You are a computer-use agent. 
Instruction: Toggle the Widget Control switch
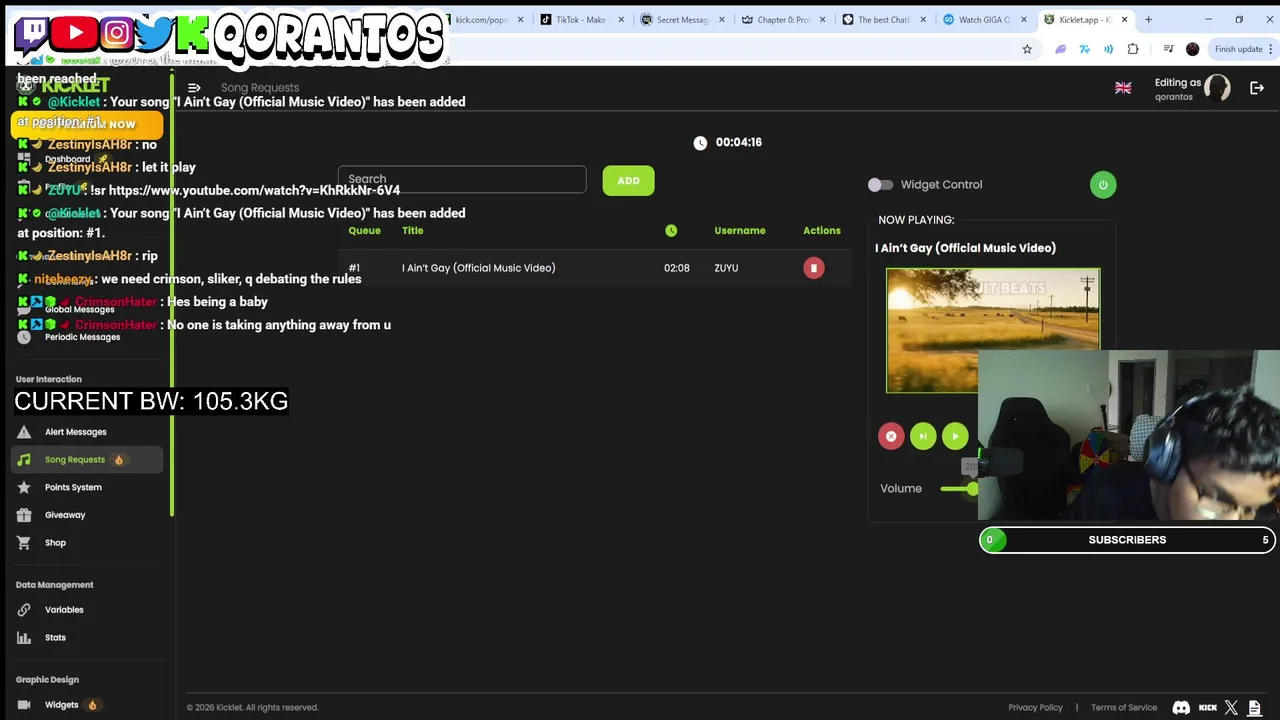(880, 185)
